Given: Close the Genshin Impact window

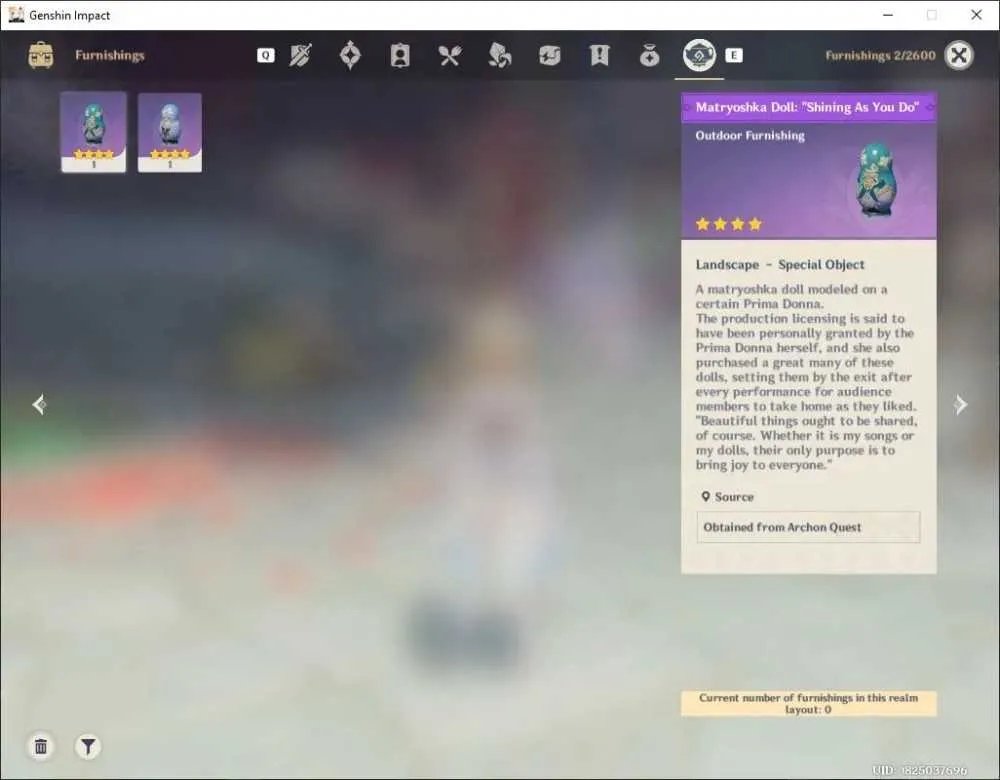Looking at the screenshot, I should [976, 15].
